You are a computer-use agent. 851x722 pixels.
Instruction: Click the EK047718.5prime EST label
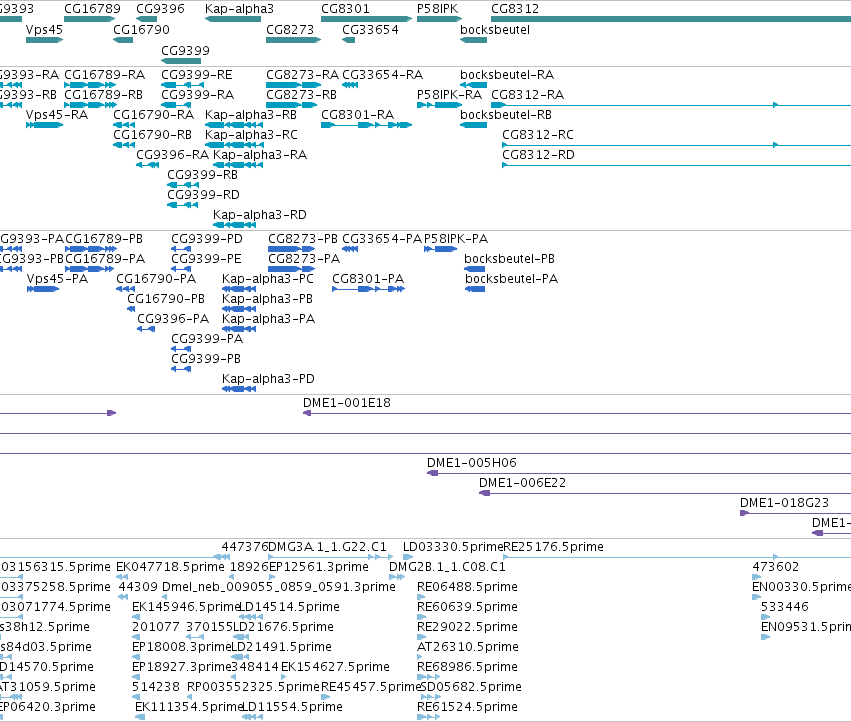click(x=170, y=567)
